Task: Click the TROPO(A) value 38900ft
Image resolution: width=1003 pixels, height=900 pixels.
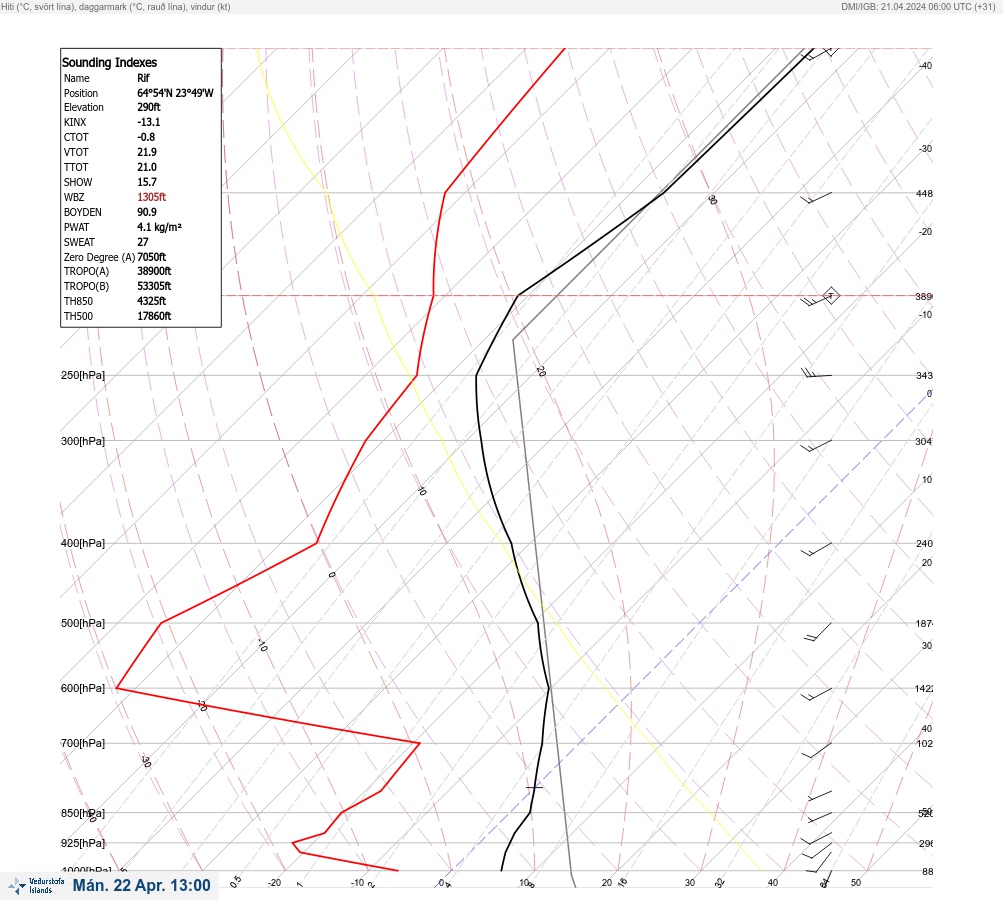Action: pos(154,271)
